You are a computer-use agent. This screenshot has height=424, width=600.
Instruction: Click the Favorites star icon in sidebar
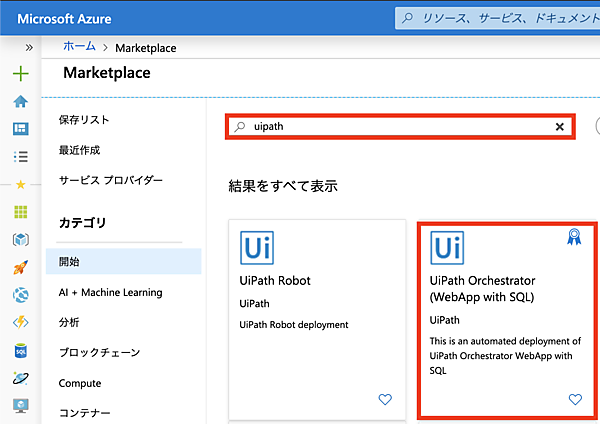(x=20, y=184)
